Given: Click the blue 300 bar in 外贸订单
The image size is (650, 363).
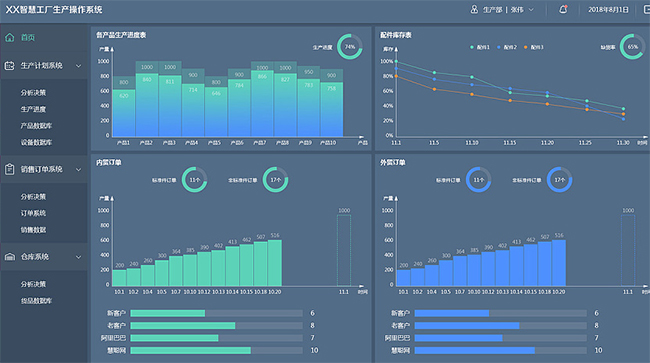Looking at the screenshot, I should (446, 273).
